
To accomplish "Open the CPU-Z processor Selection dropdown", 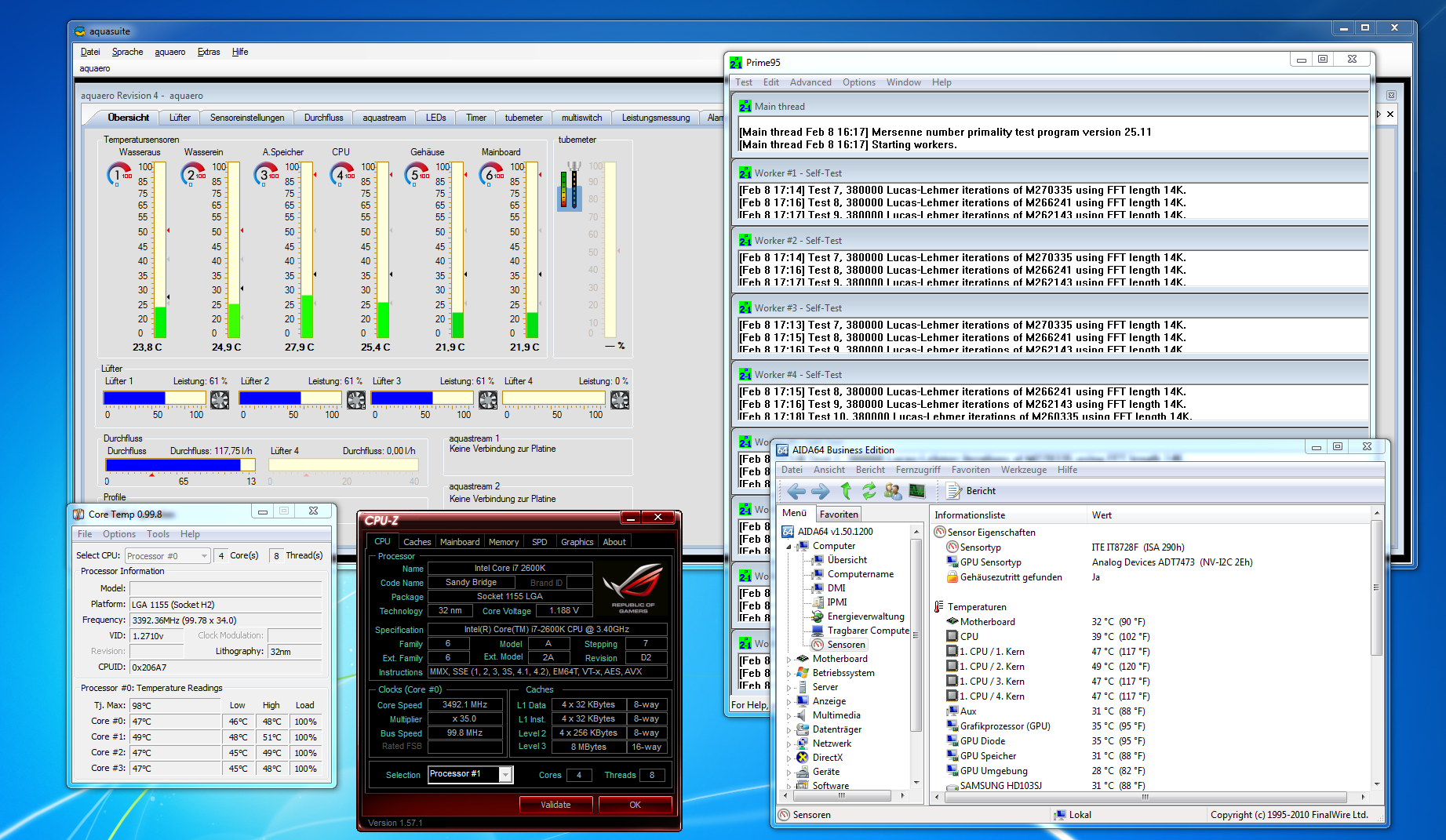I will coord(505,775).
